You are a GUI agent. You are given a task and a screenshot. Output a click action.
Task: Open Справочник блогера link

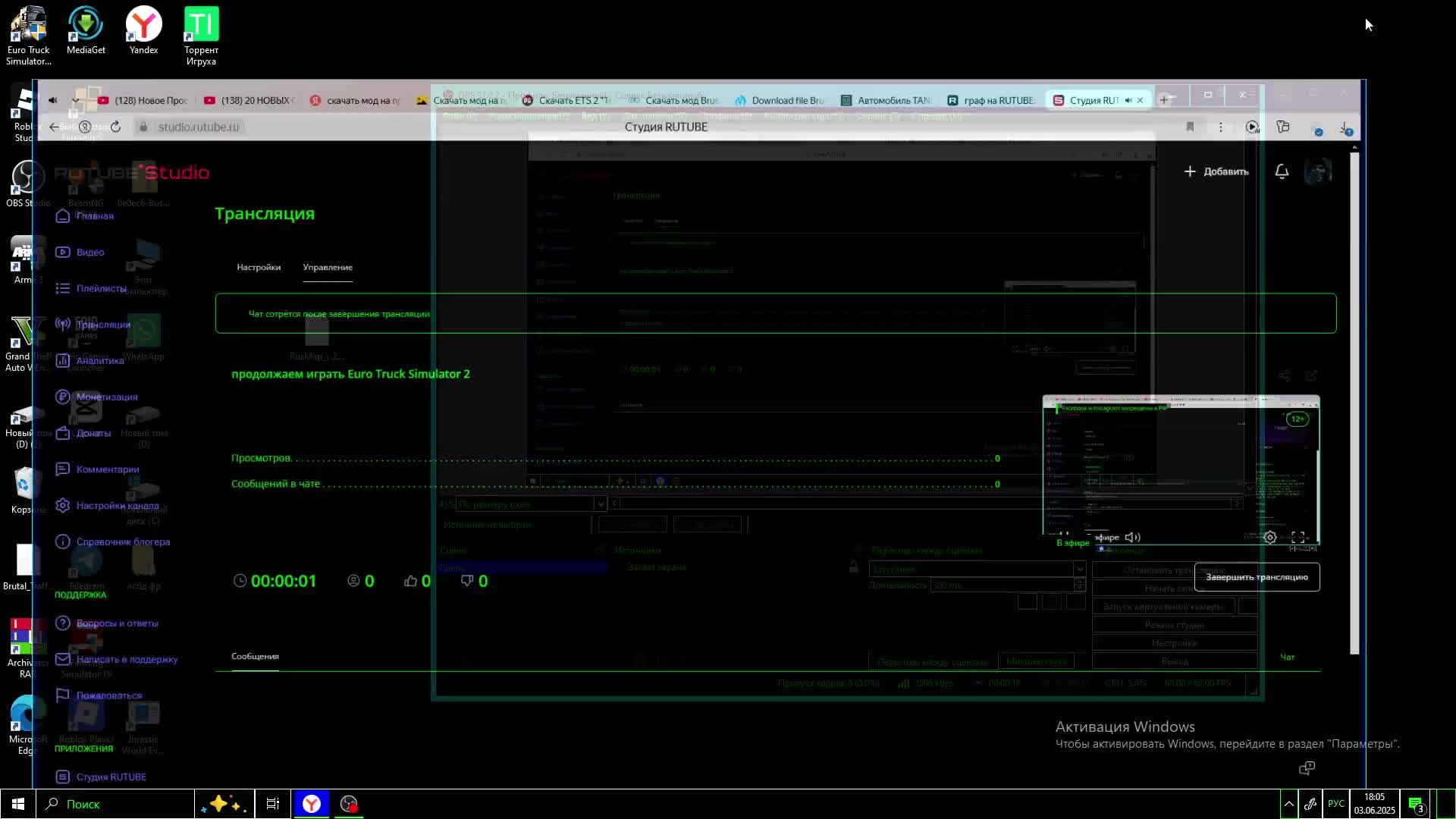pyautogui.click(x=112, y=542)
